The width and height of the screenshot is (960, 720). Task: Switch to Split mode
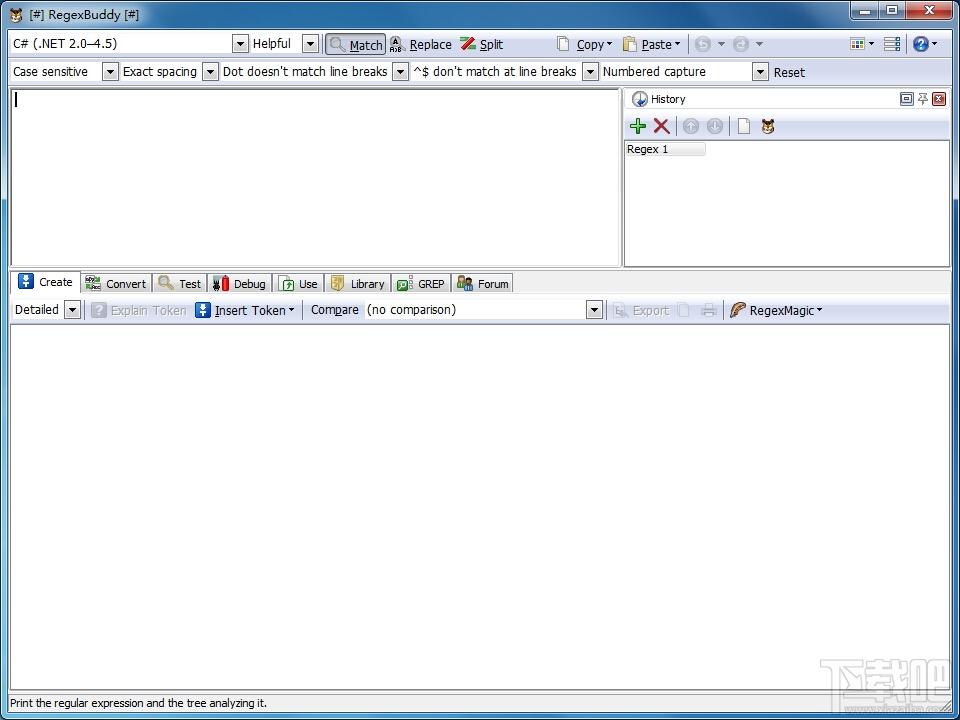tap(482, 44)
